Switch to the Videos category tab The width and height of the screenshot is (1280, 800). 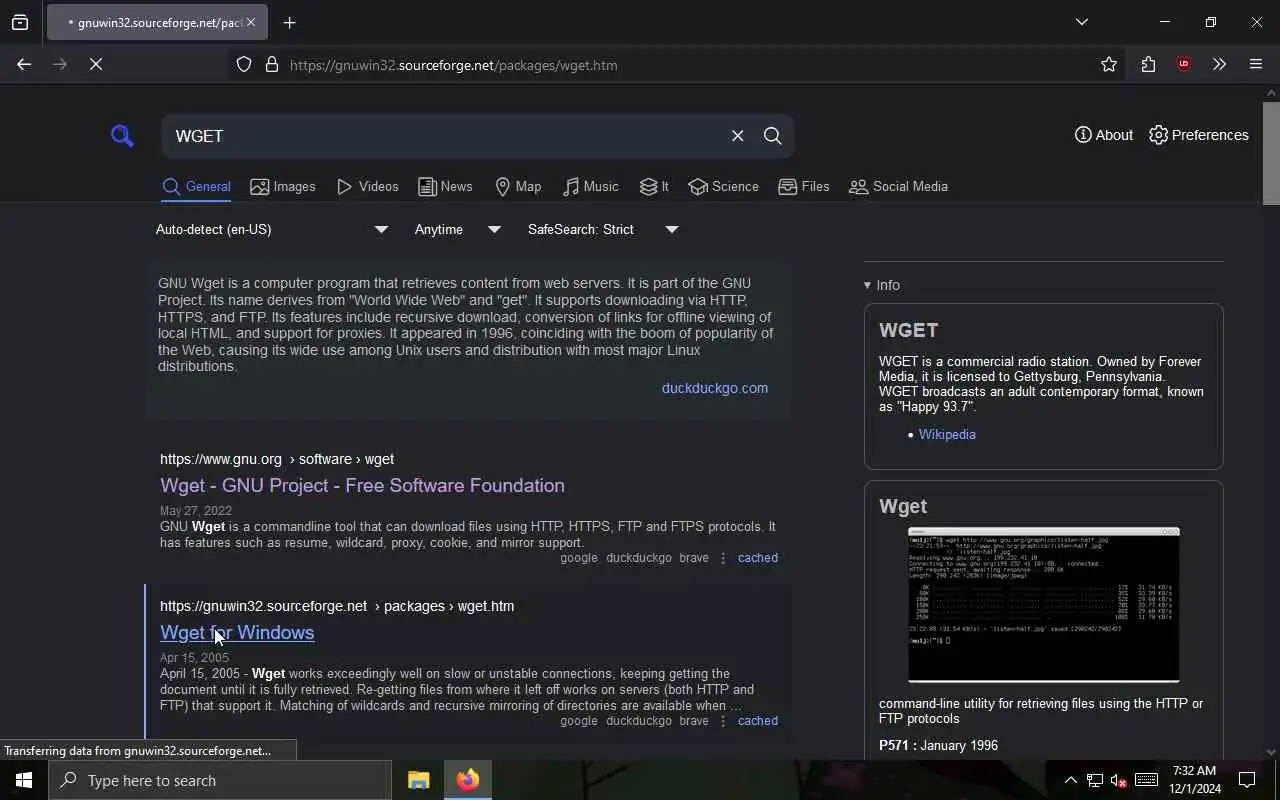[x=368, y=187]
